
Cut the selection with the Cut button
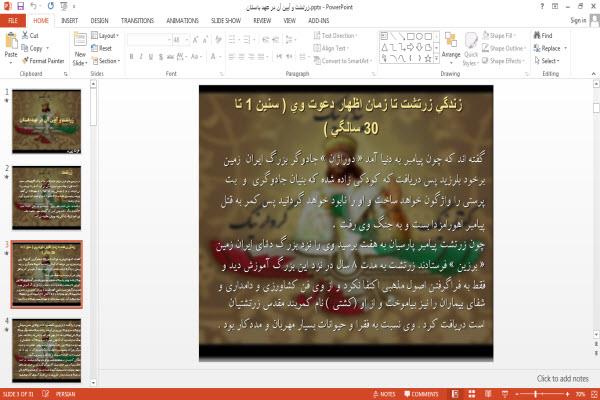click(x=30, y=36)
